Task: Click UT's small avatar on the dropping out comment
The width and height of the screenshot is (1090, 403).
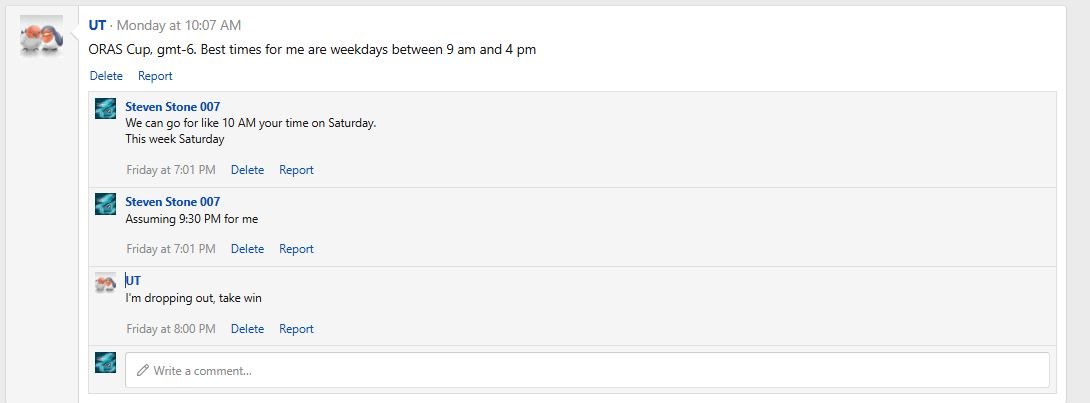Action: [105, 283]
